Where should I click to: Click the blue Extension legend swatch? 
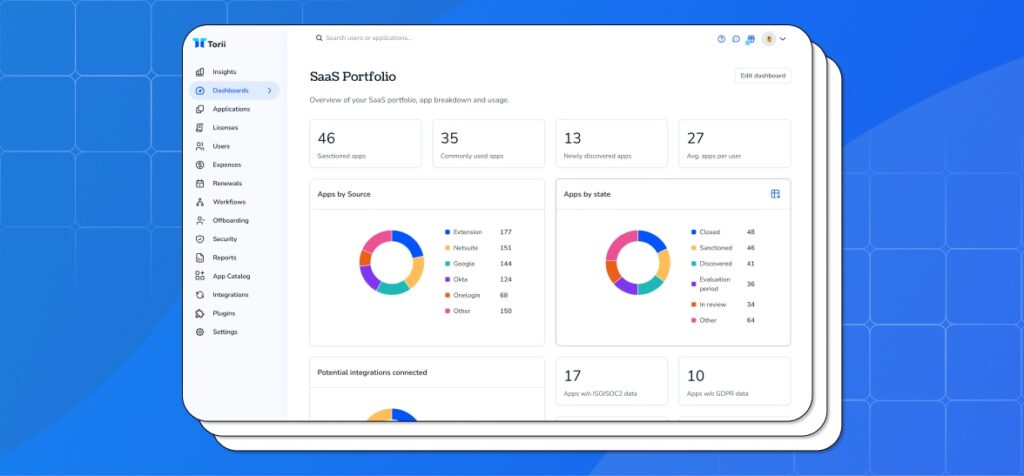(448, 232)
